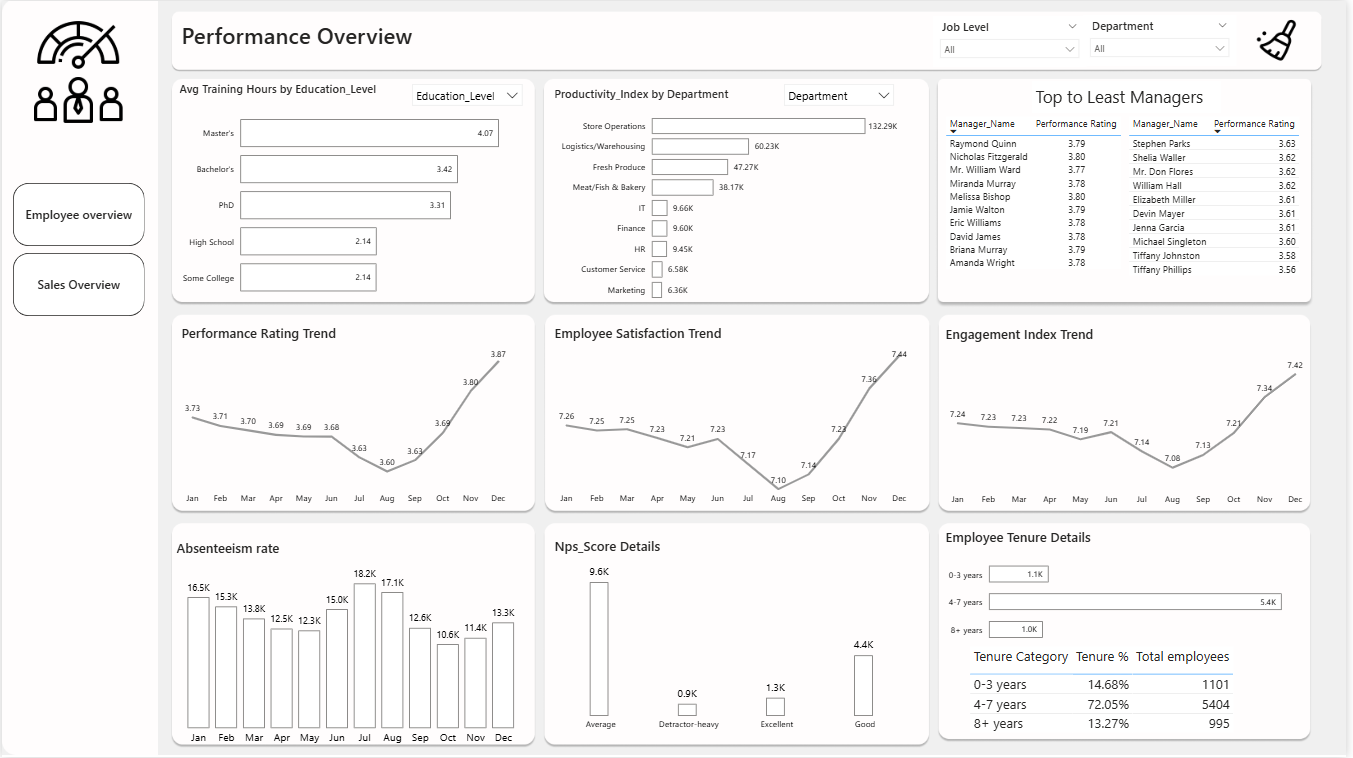This screenshot has height=758, width=1353.
Task: Select the Store Operations productivity bar
Action: 758,126
